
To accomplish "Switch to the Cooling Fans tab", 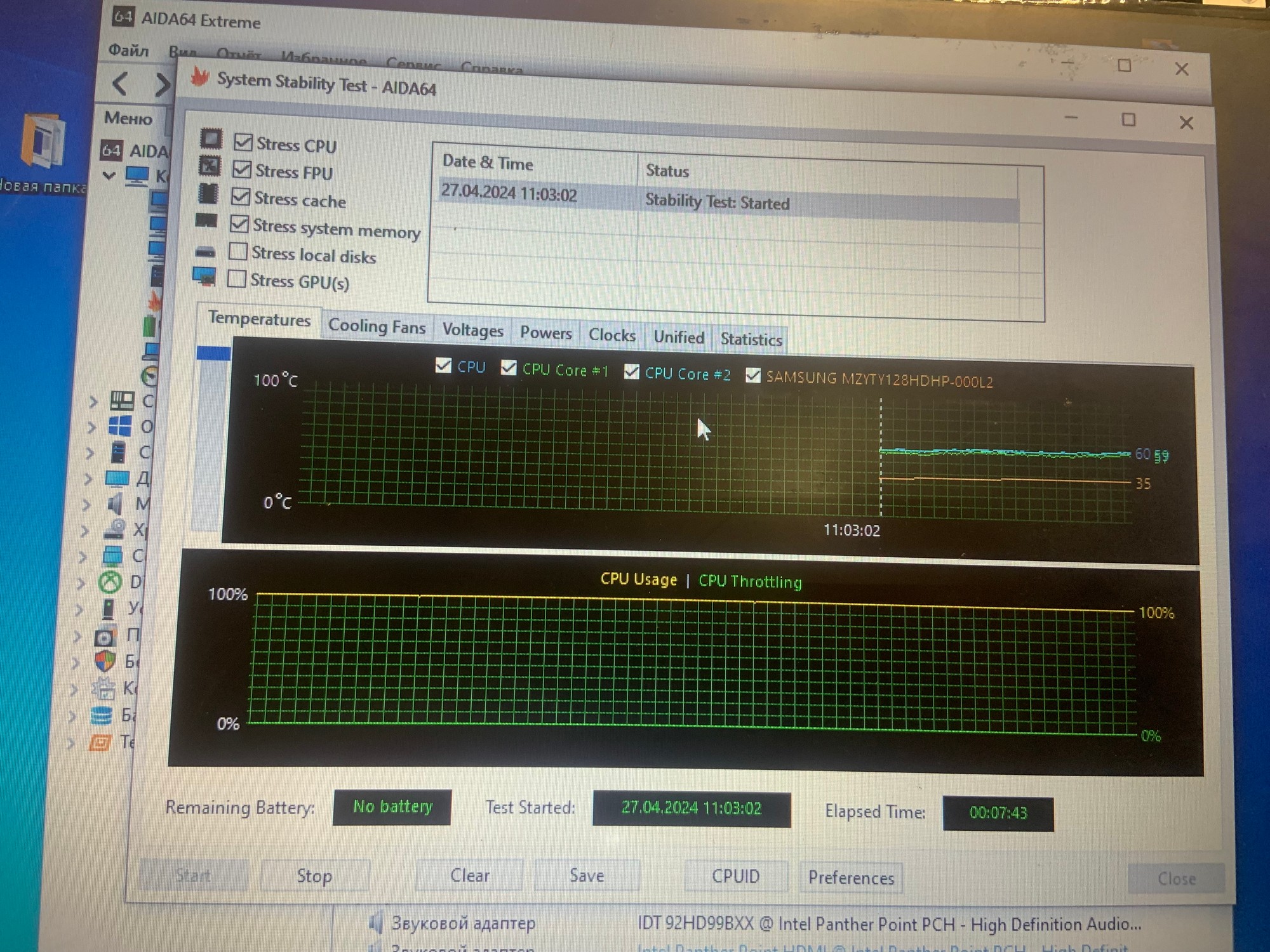I will (377, 326).
